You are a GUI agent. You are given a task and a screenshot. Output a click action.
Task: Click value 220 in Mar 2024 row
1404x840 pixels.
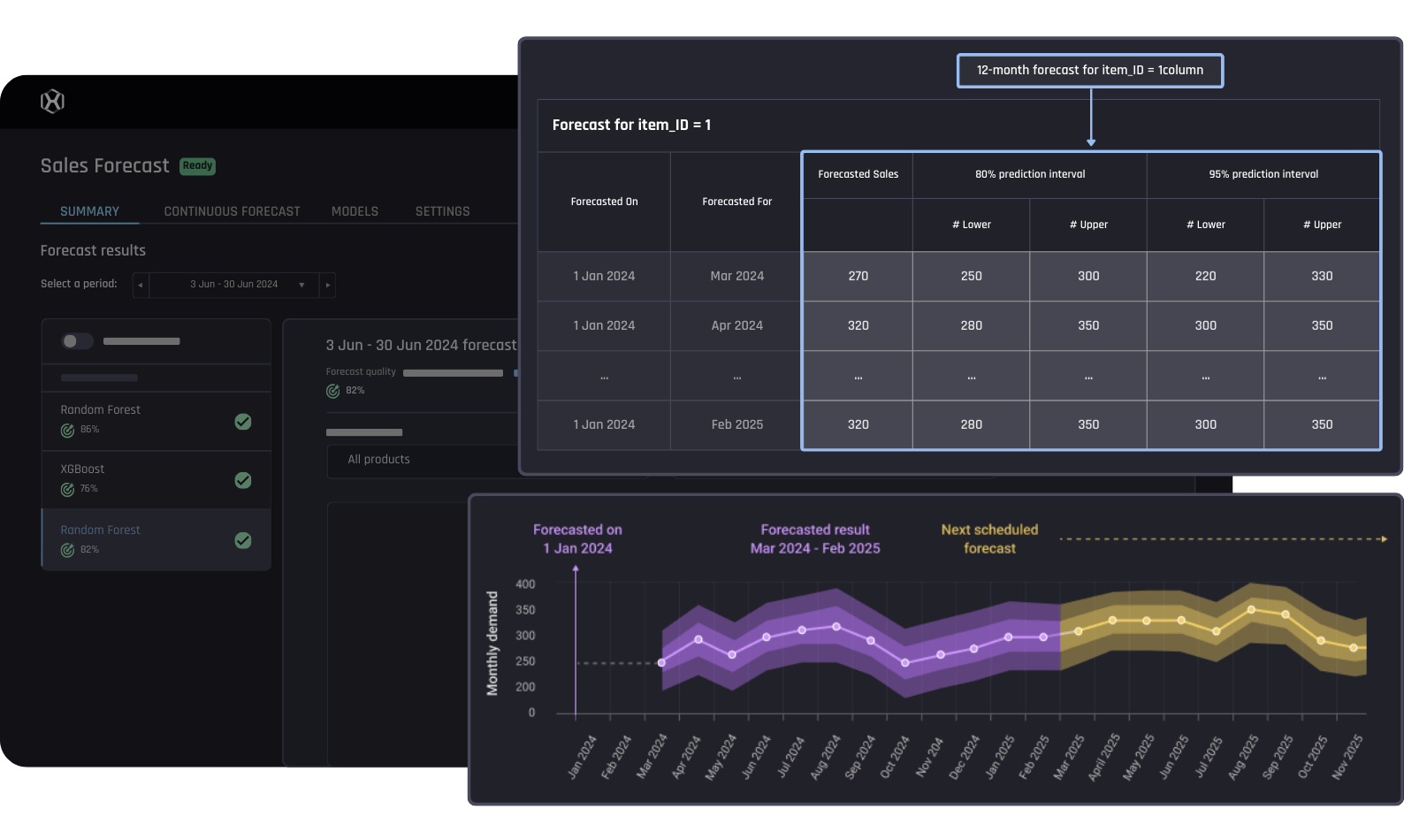1205,276
